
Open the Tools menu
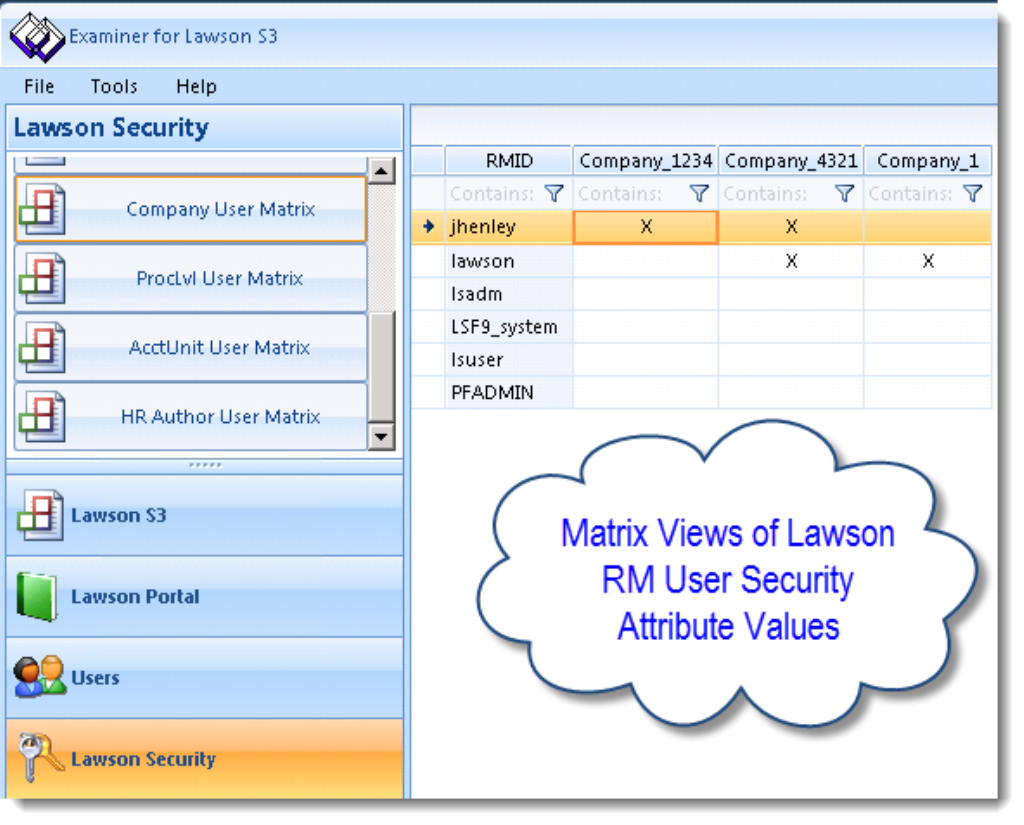pyautogui.click(x=114, y=86)
